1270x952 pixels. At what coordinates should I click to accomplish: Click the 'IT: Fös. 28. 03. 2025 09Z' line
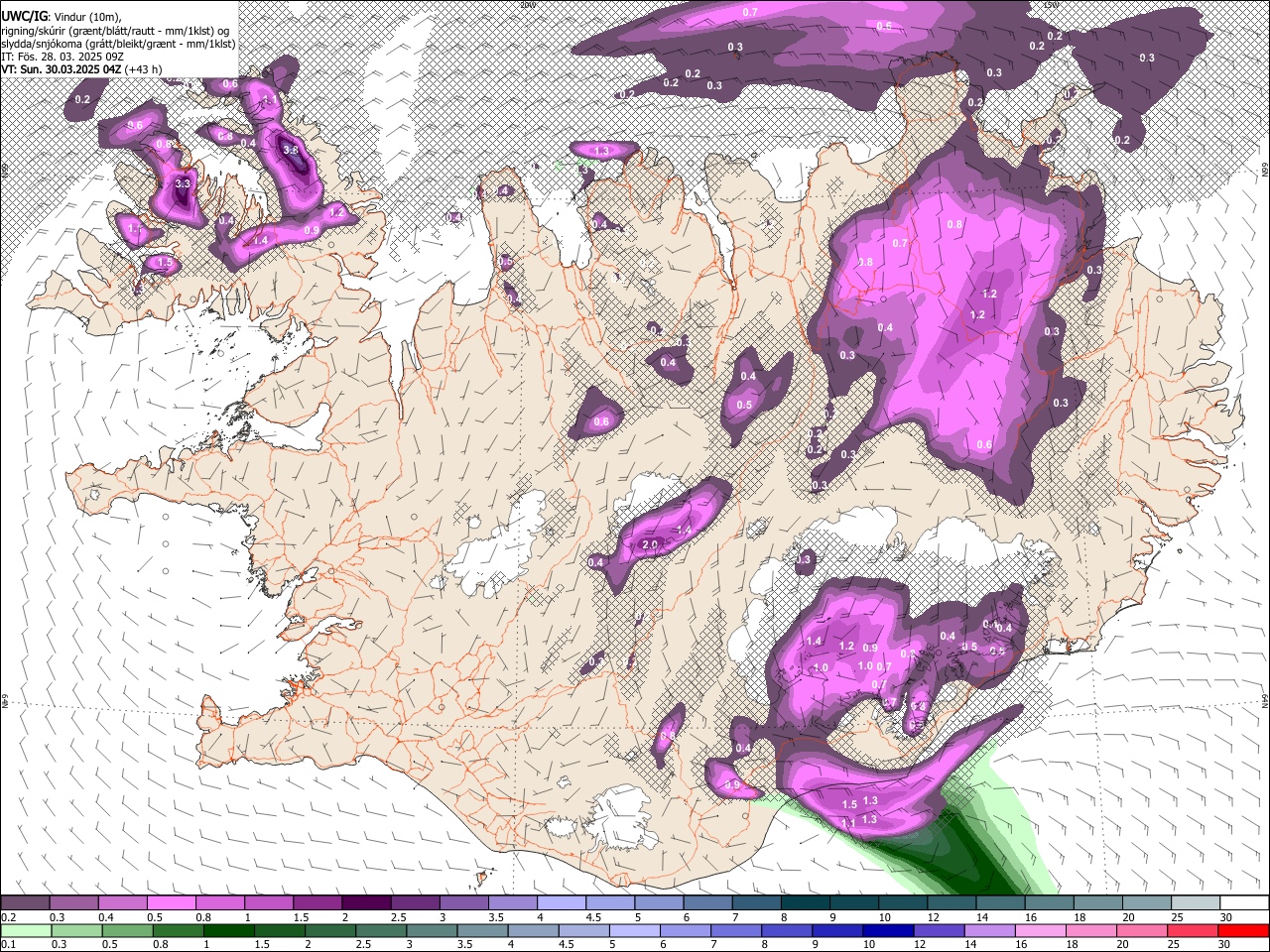click(x=63, y=57)
